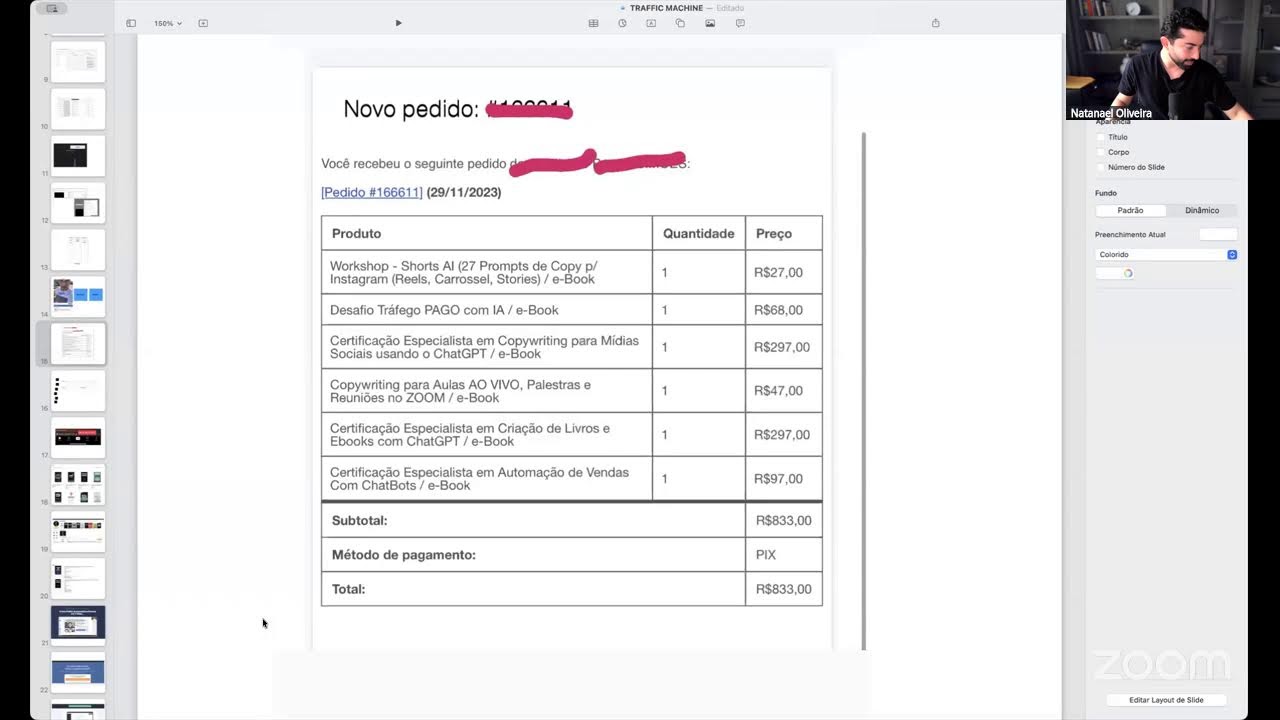Click the Método de pagamento: label
1280x720 pixels.
(404, 554)
